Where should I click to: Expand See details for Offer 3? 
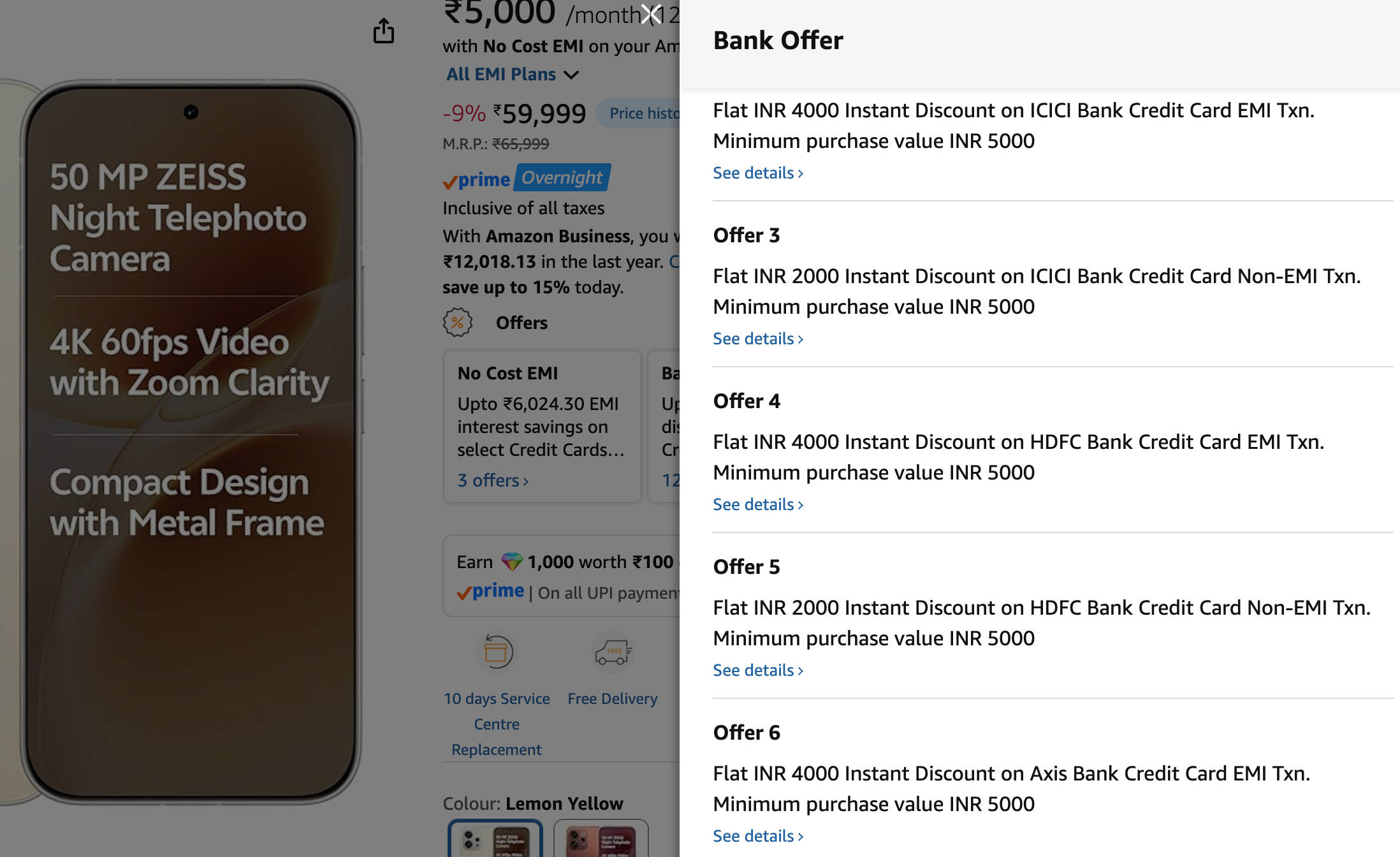pos(758,339)
